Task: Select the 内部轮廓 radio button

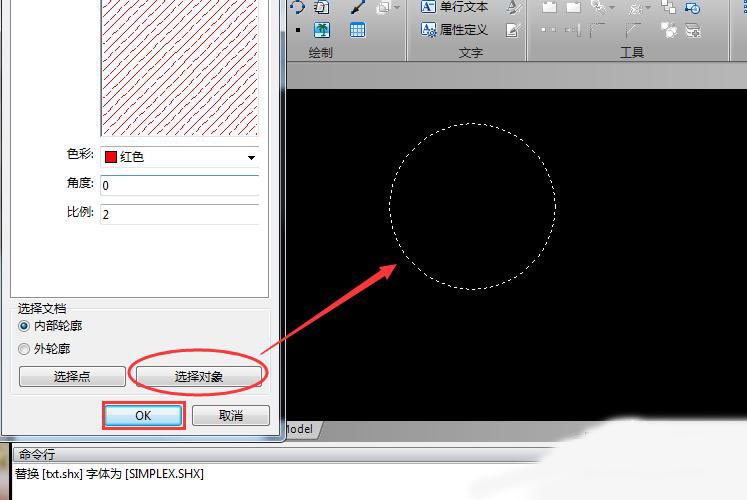Action: coord(24,326)
